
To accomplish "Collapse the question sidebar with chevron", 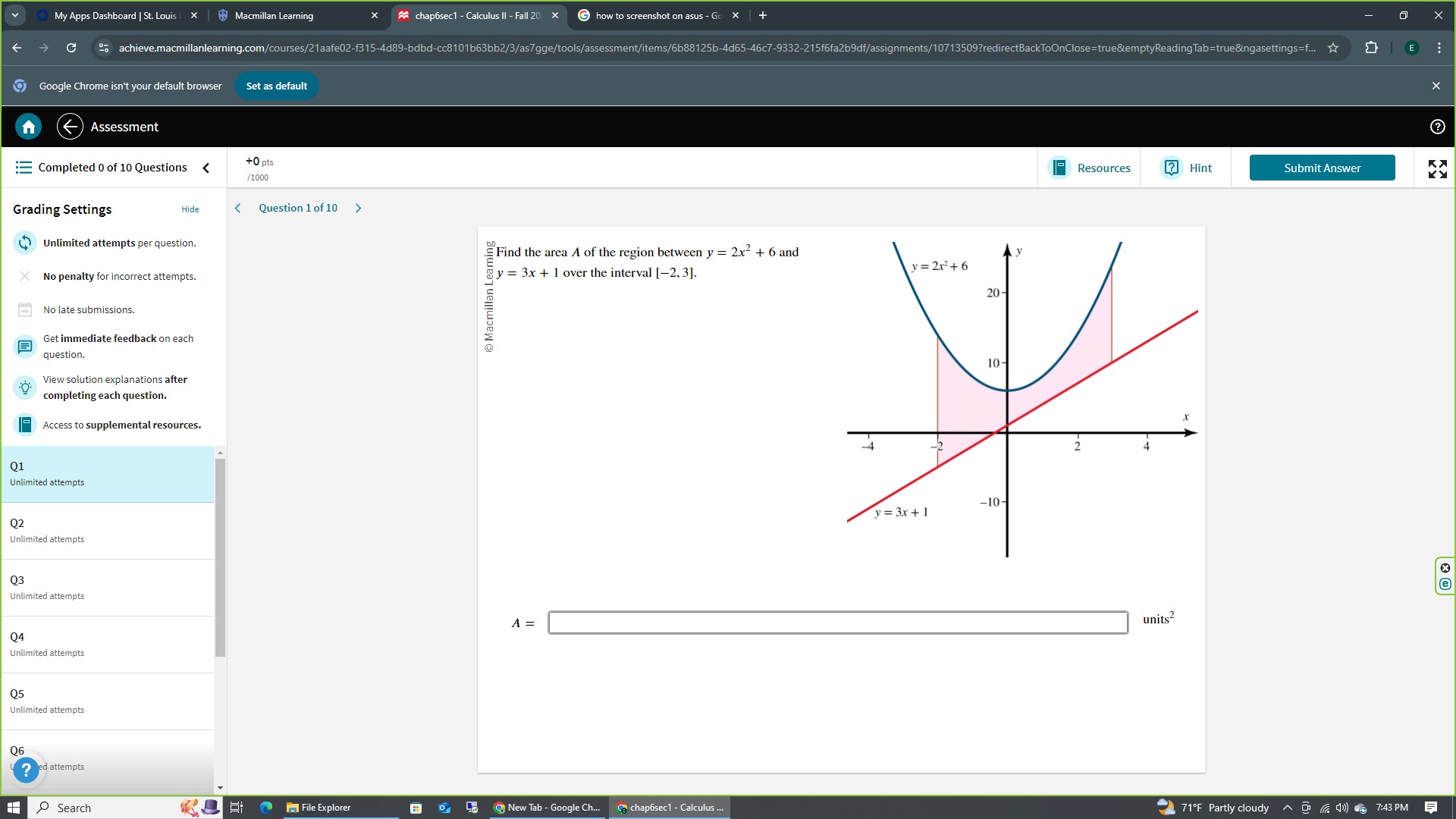I will pos(206,168).
